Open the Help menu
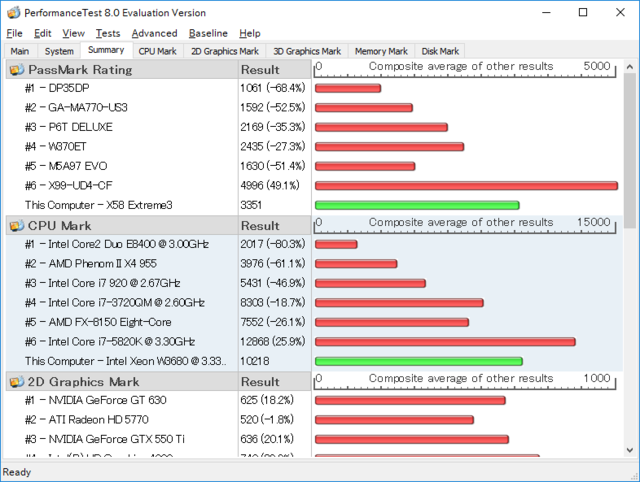This screenshot has height=482, width=640. pos(249,33)
